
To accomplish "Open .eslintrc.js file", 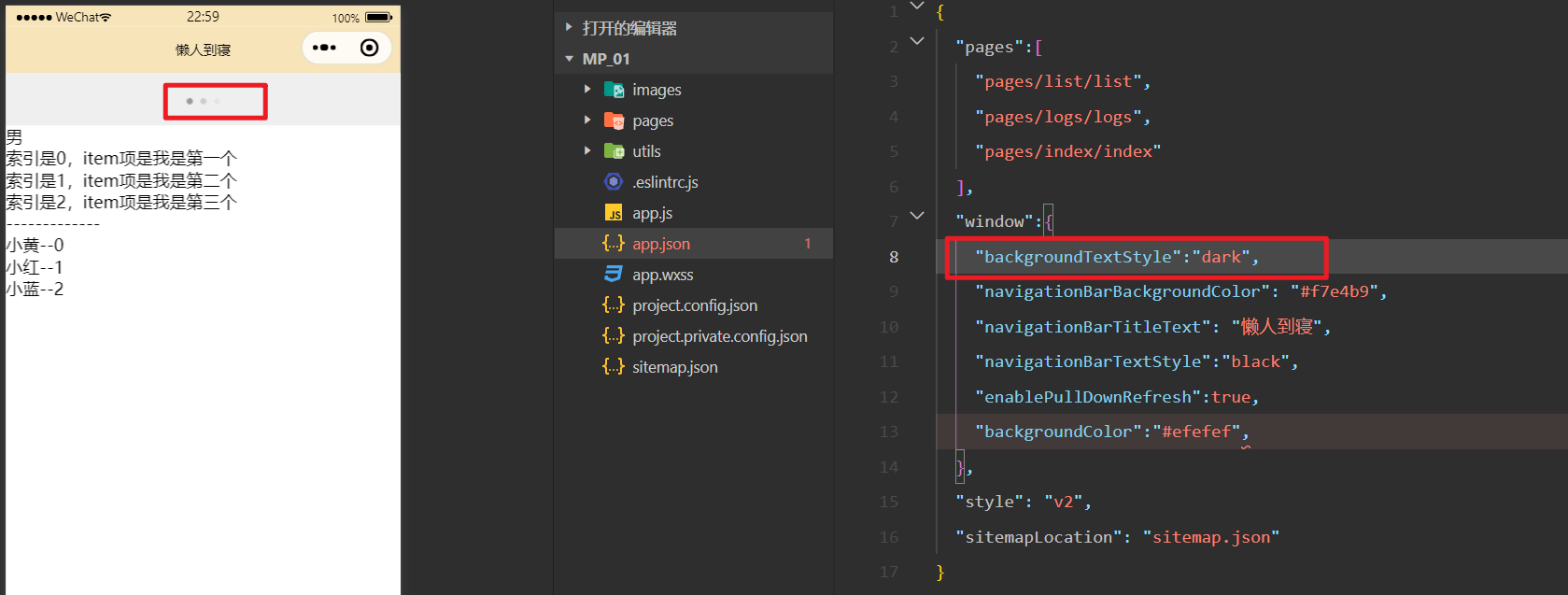I will [665, 182].
